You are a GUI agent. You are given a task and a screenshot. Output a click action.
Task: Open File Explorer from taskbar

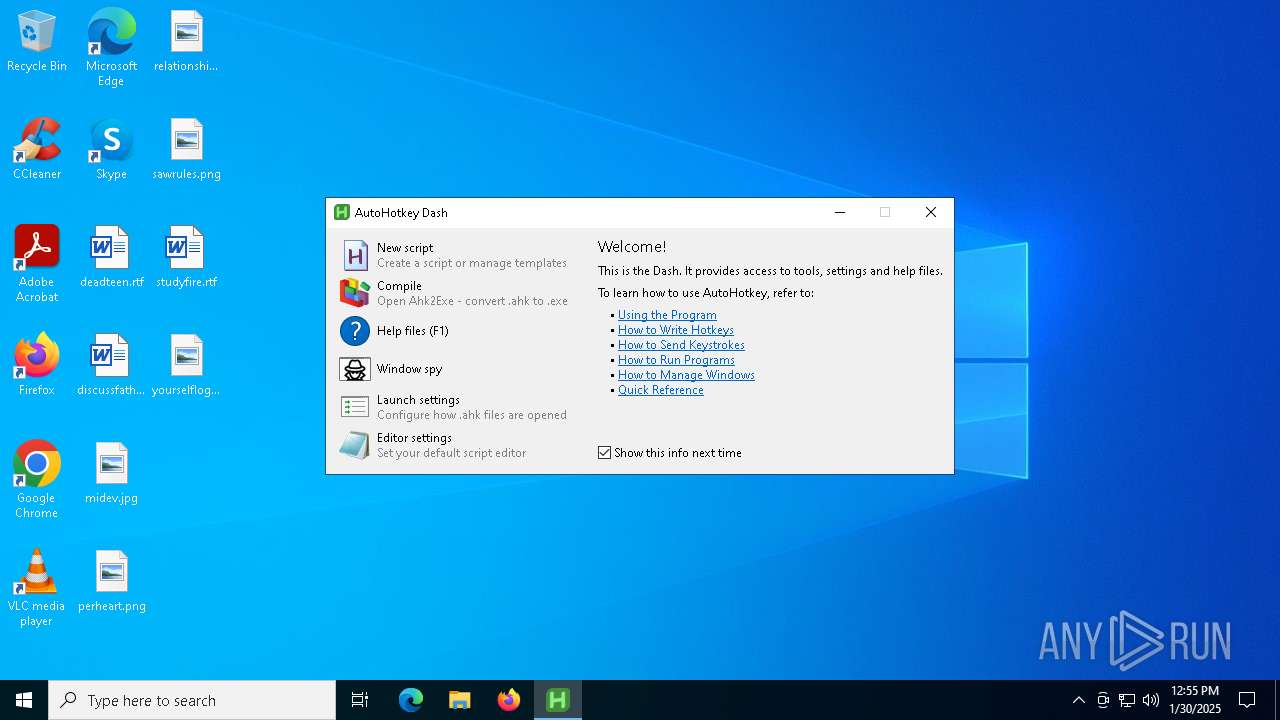click(x=460, y=700)
